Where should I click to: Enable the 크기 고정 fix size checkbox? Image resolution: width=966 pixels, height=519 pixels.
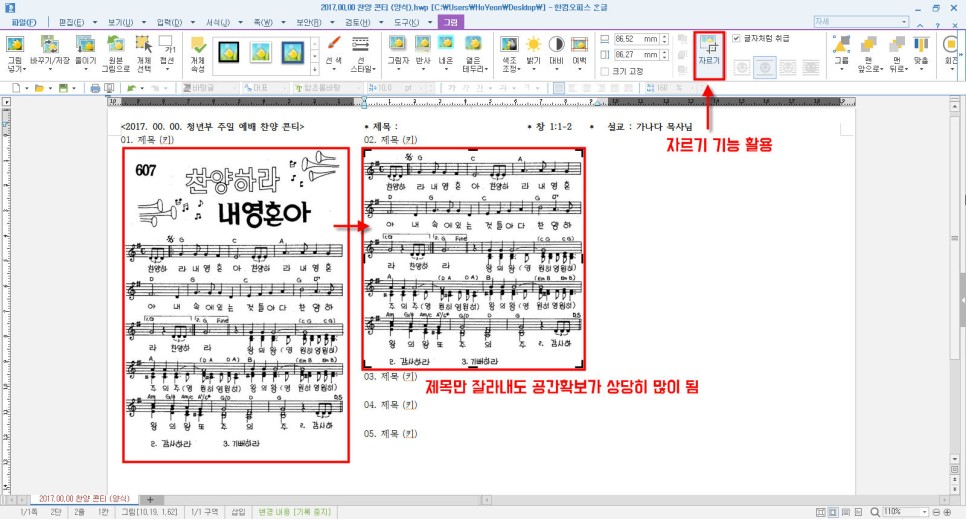(x=604, y=72)
